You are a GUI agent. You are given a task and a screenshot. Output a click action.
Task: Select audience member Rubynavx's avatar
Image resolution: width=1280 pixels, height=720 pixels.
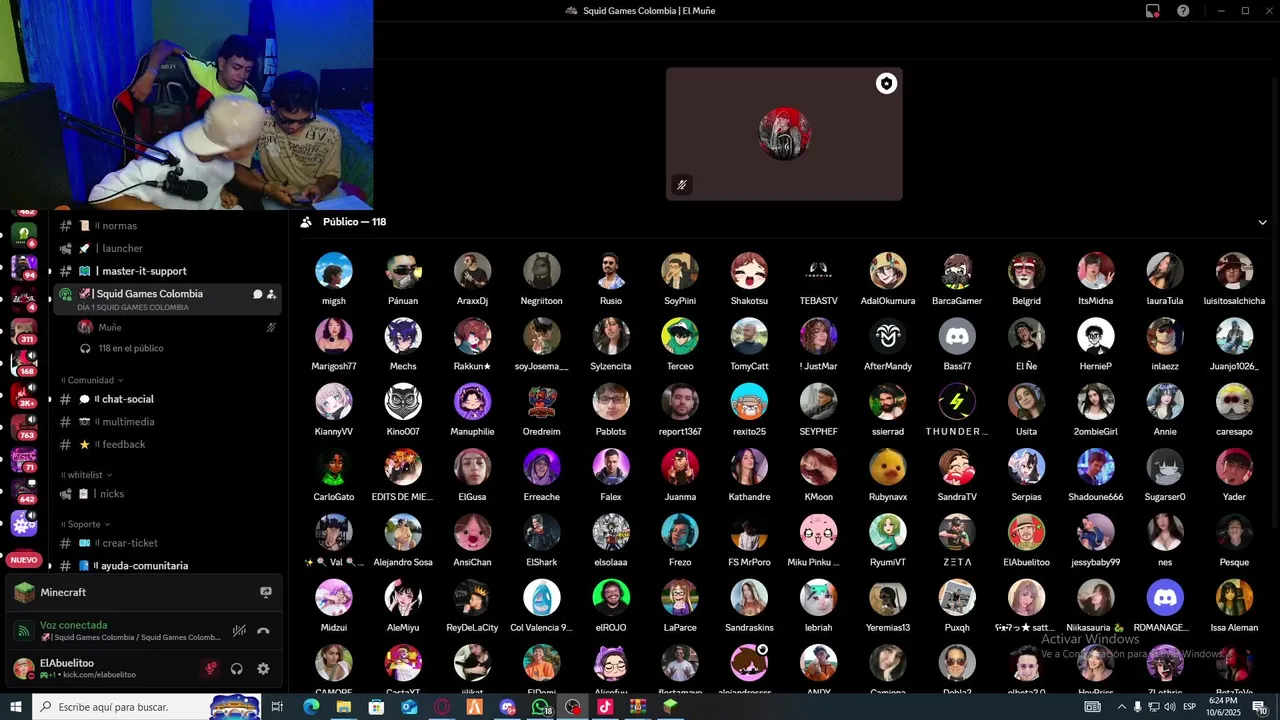pyautogui.click(x=888, y=467)
